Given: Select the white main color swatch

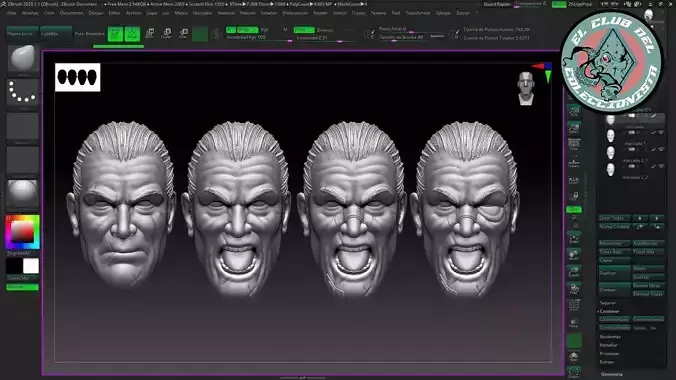Looking at the screenshot, I should point(31,266).
